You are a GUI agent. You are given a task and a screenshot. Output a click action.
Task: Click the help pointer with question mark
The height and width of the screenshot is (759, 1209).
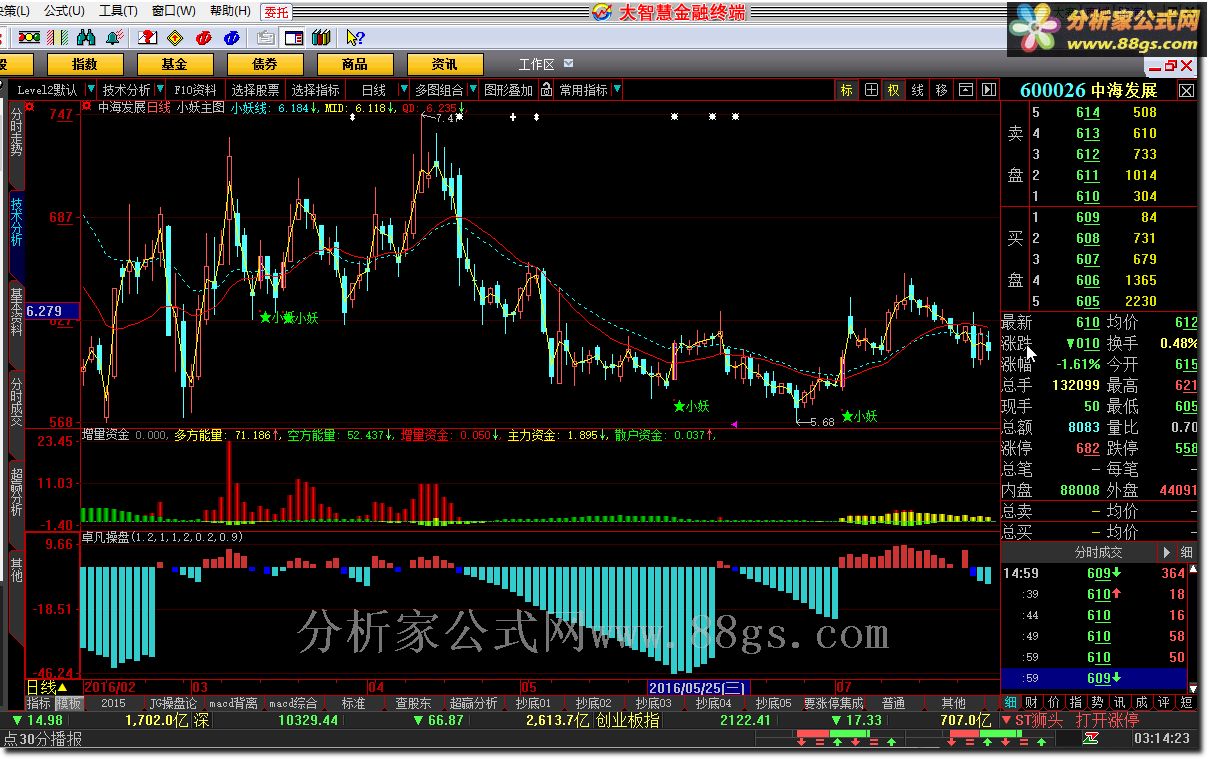(x=356, y=37)
